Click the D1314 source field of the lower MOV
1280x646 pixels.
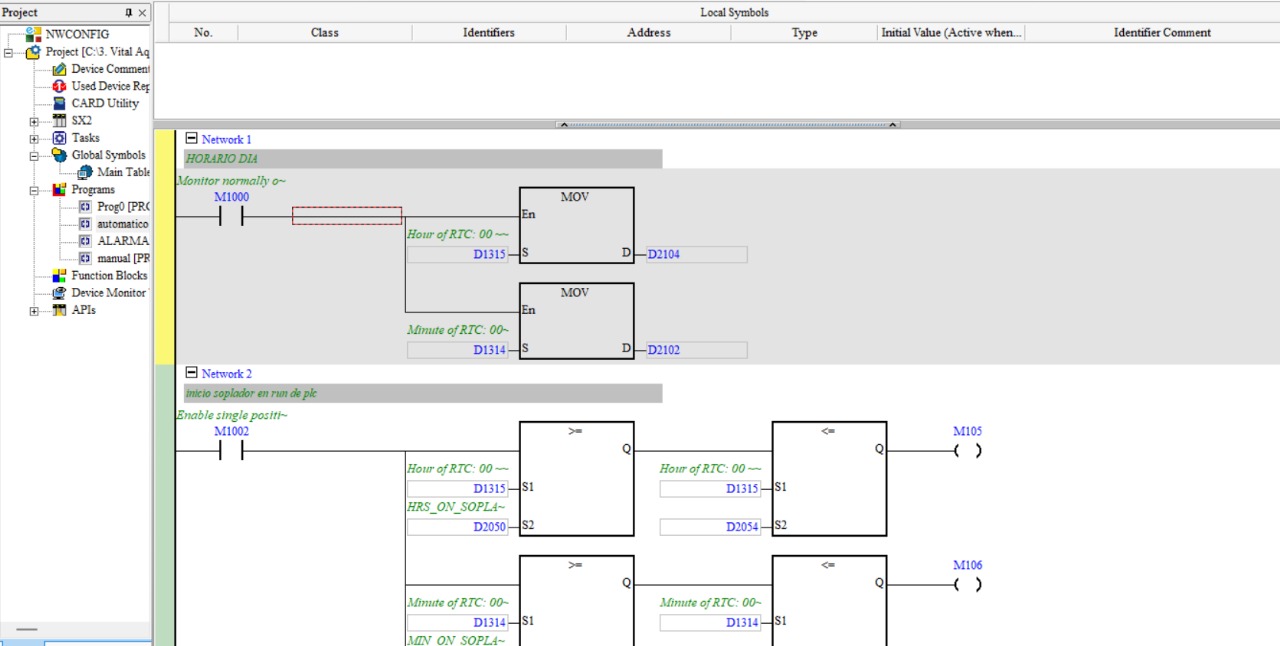pos(457,350)
